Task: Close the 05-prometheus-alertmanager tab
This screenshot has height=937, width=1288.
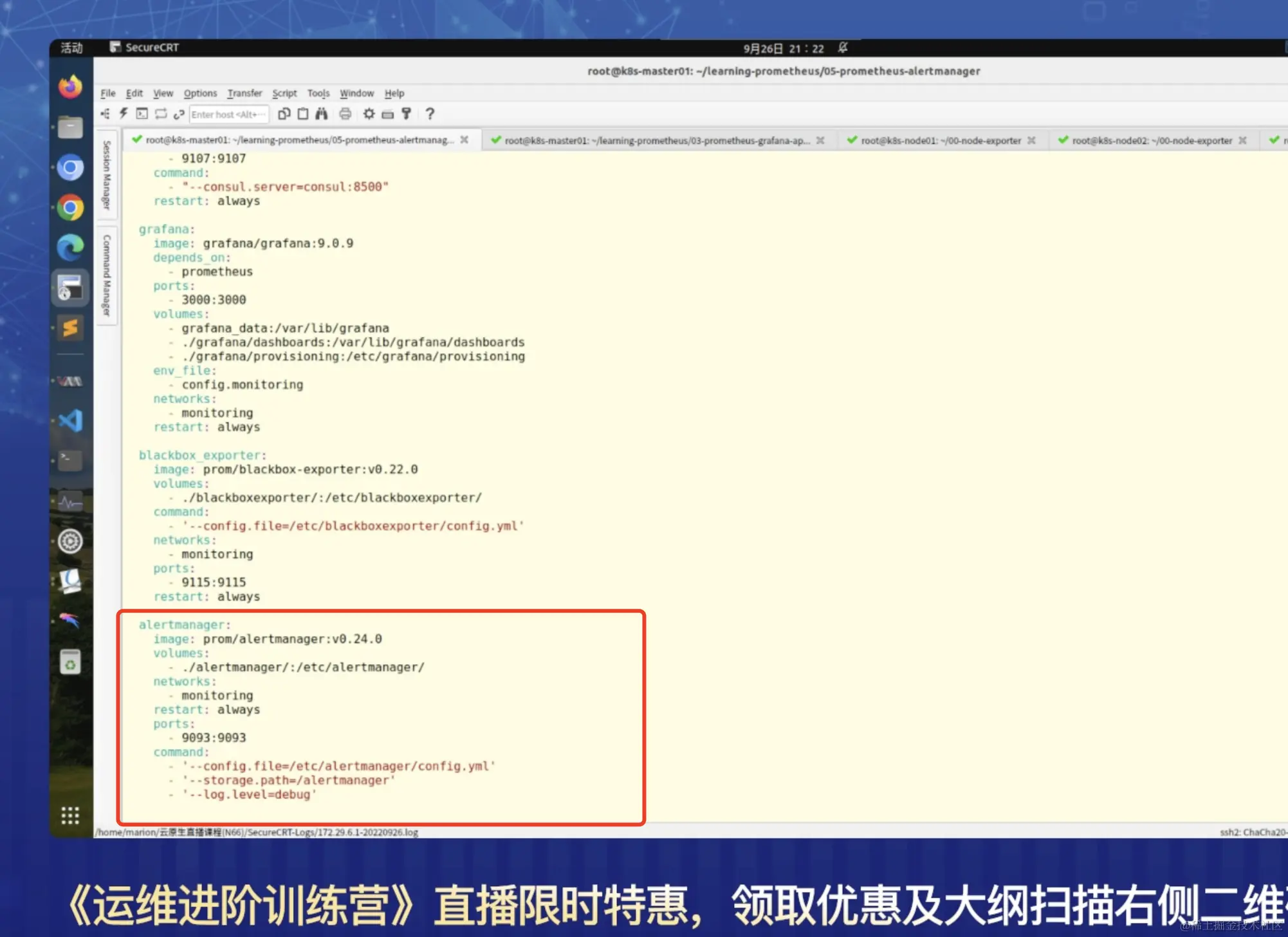Action: coord(465,140)
